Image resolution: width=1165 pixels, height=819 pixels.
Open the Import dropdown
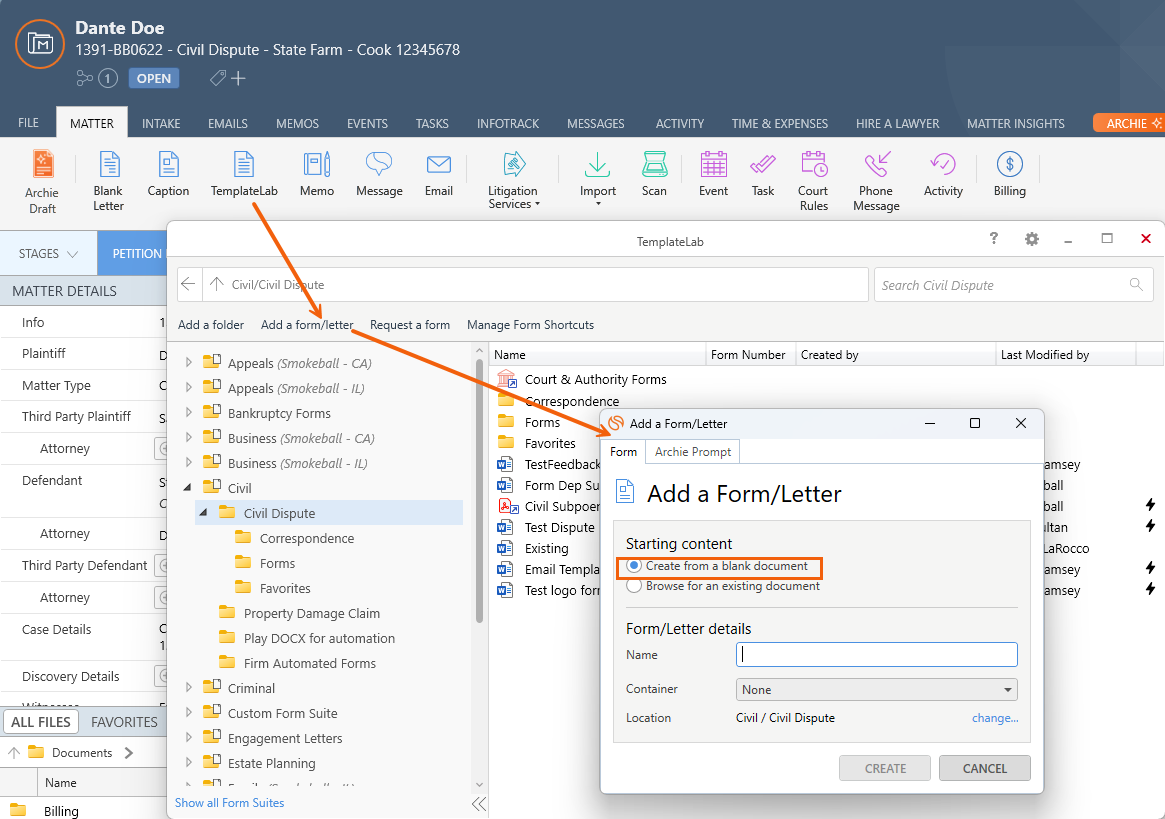[597, 178]
